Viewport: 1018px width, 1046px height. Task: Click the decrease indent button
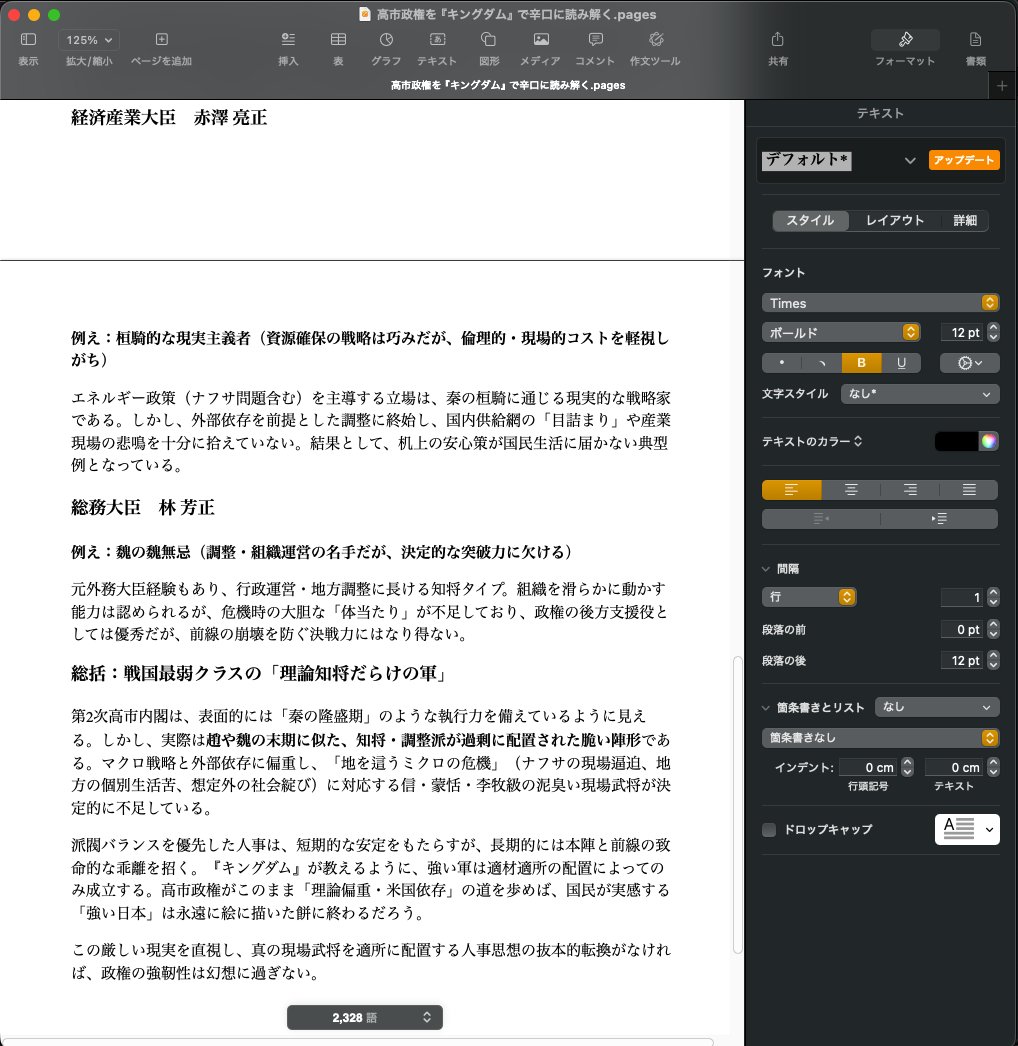(821, 518)
